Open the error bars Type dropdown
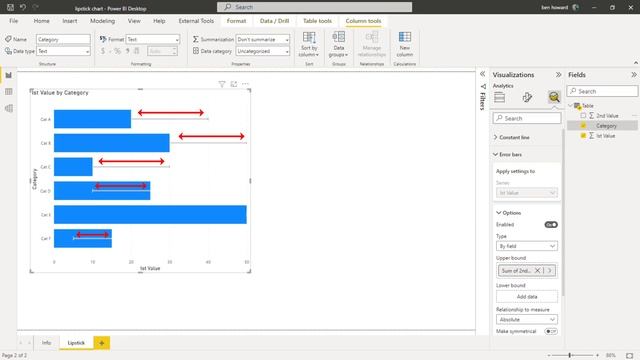Viewport: 640px width, 360px height. pos(527,246)
